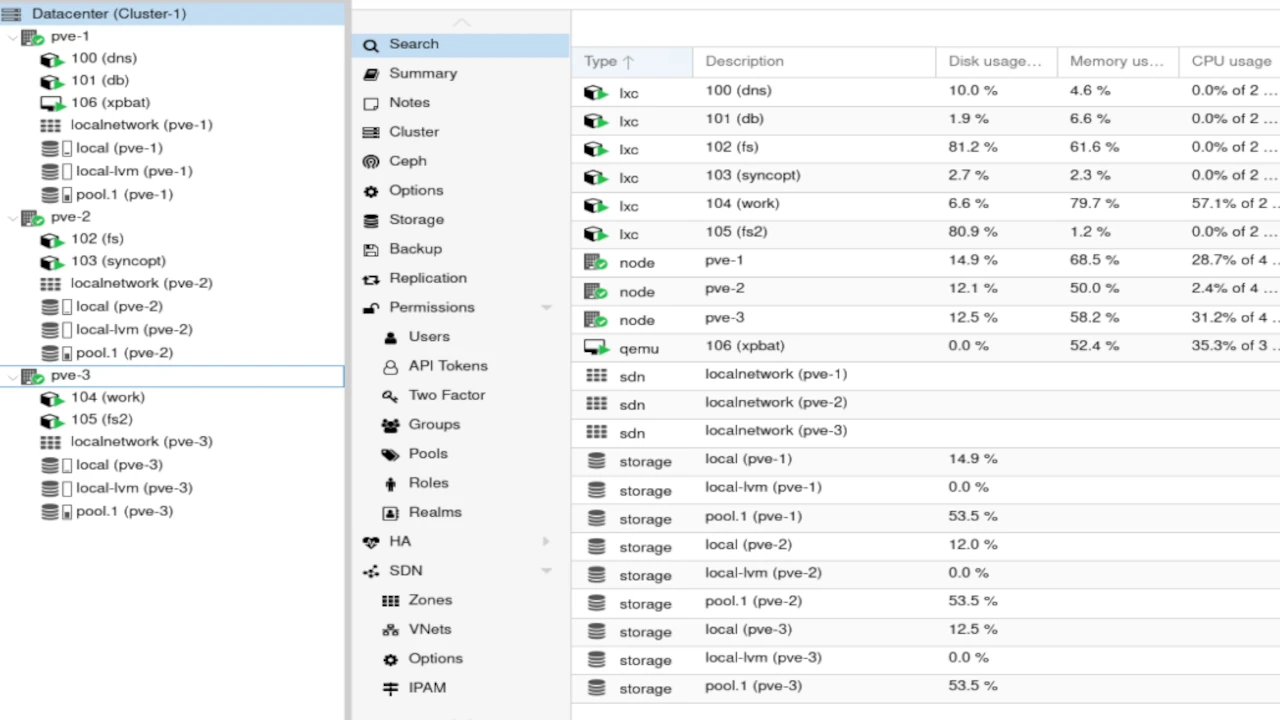The height and width of the screenshot is (720, 1280).
Task: Collapse the Permissions submenu arrow
Action: (546, 308)
